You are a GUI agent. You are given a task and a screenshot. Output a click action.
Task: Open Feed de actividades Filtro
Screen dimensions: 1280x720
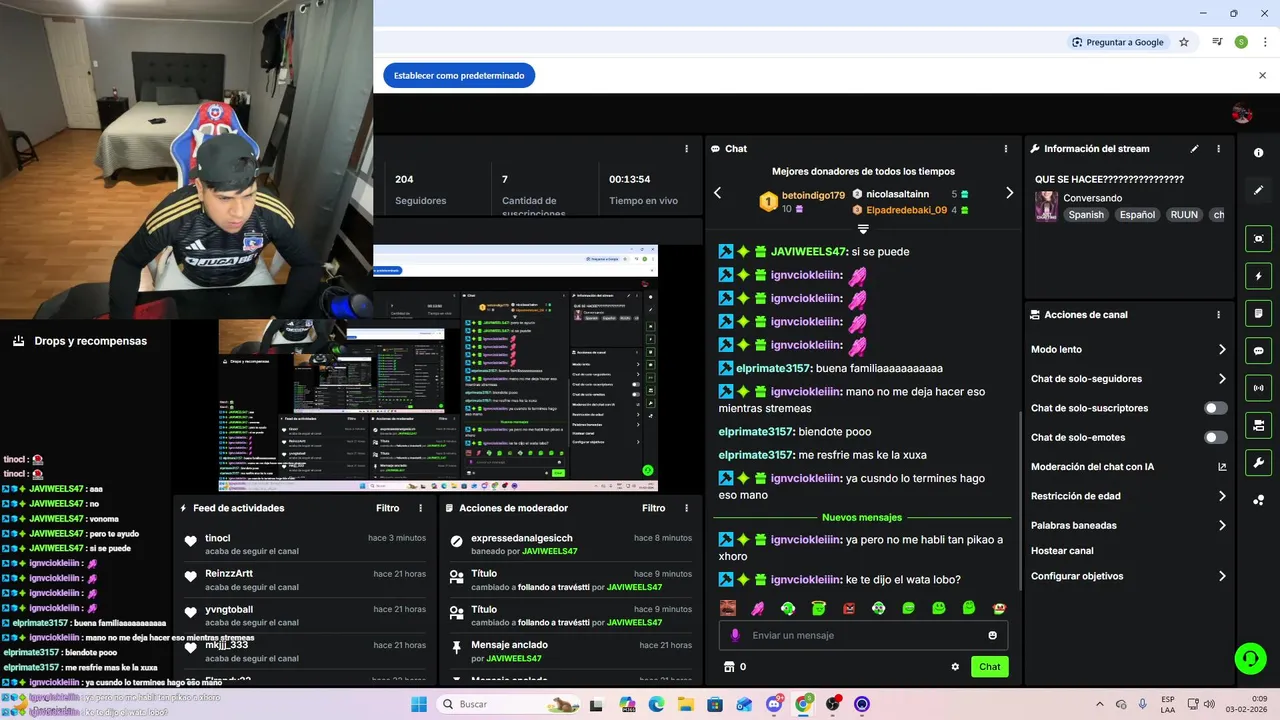[x=387, y=508]
